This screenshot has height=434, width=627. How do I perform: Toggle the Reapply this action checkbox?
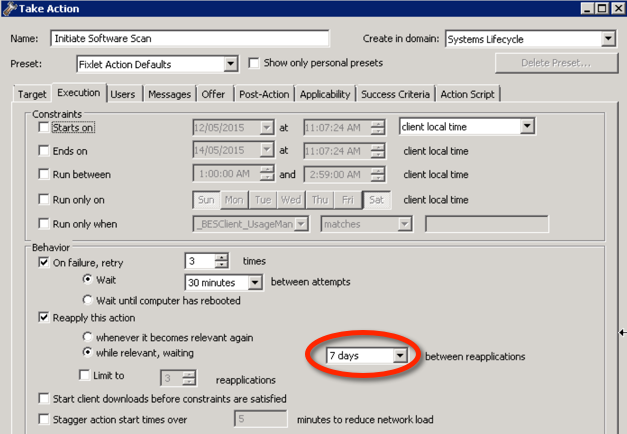click(x=43, y=317)
